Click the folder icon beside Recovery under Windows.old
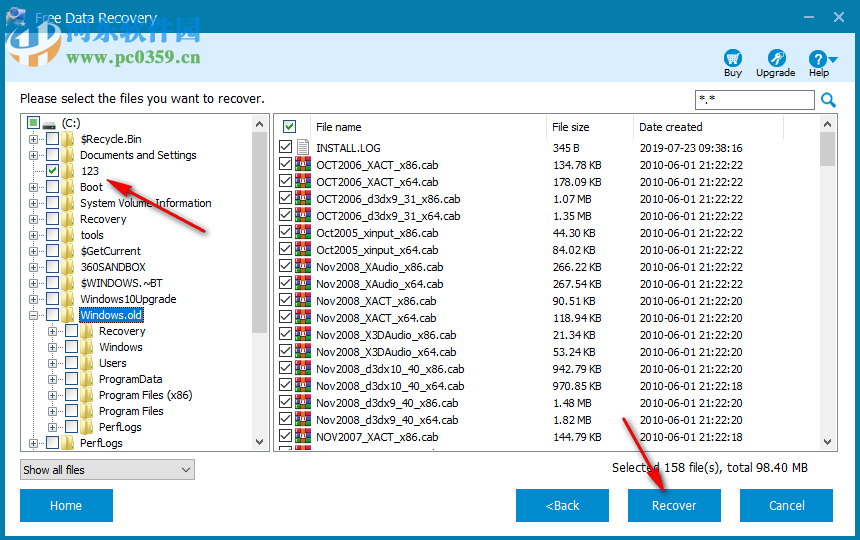The image size is (860, 540). [x=86, y=331]
